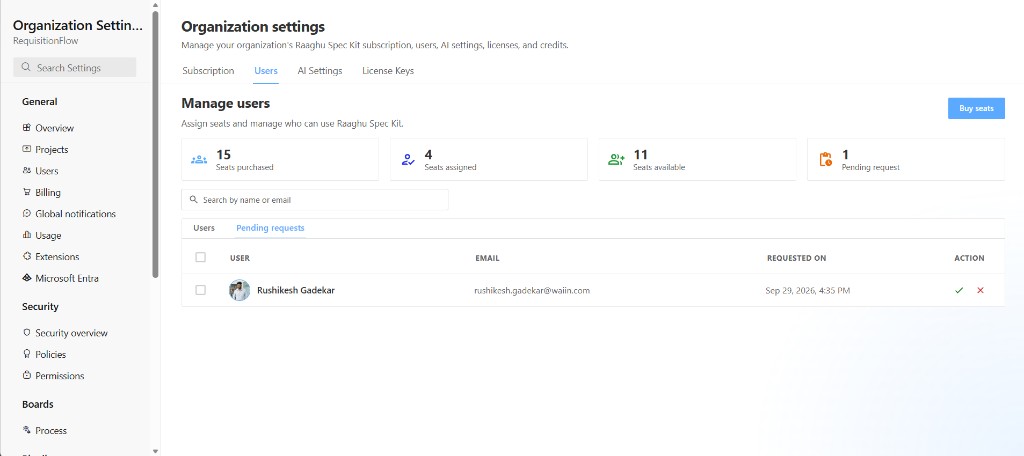Screen dimensions: 1024x456
Task: Reject Rushikesh Gadekar's request with red X
Action: 980,290
